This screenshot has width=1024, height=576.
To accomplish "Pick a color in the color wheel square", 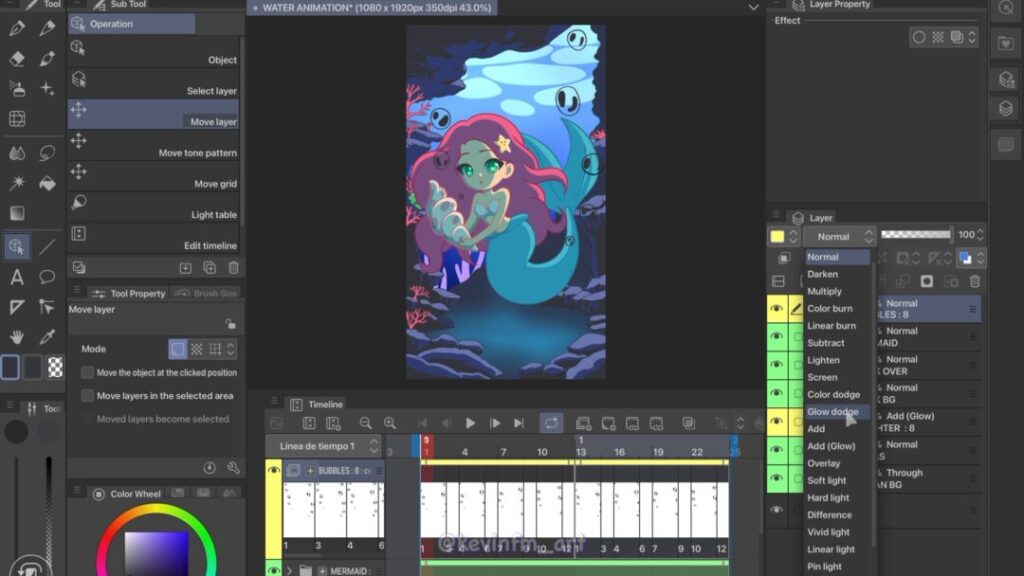I will (x=157, y=554).
